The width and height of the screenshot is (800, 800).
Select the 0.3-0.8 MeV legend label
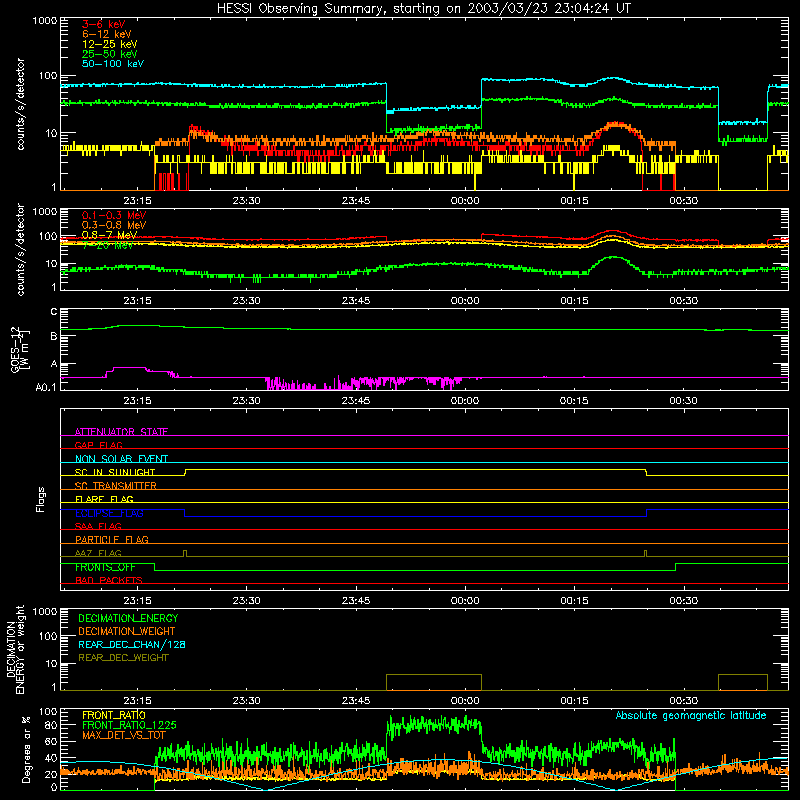click(x=114, y=225)
